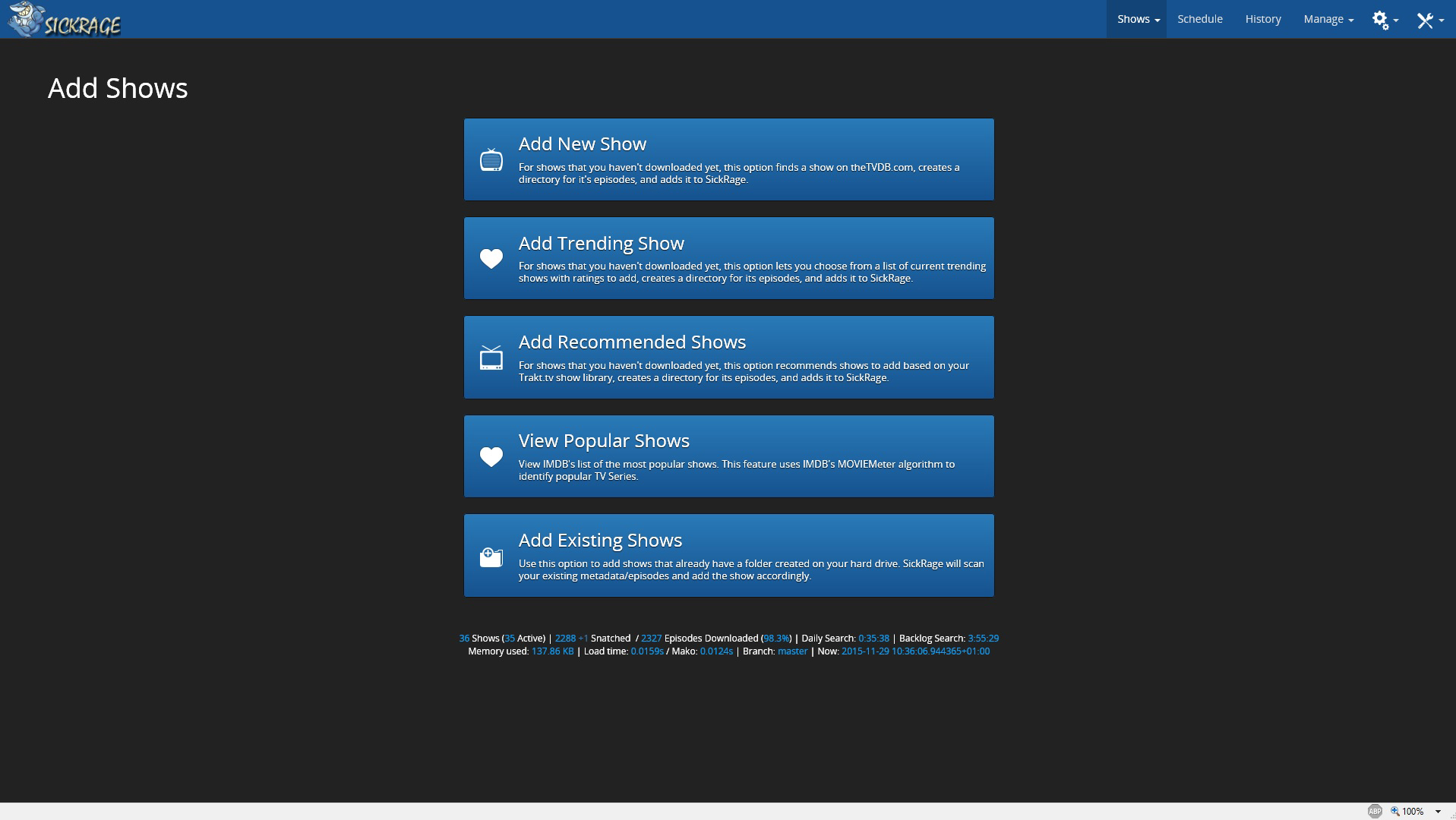Click the TV icon beside Add Recommended Shows

click(491, 358)
